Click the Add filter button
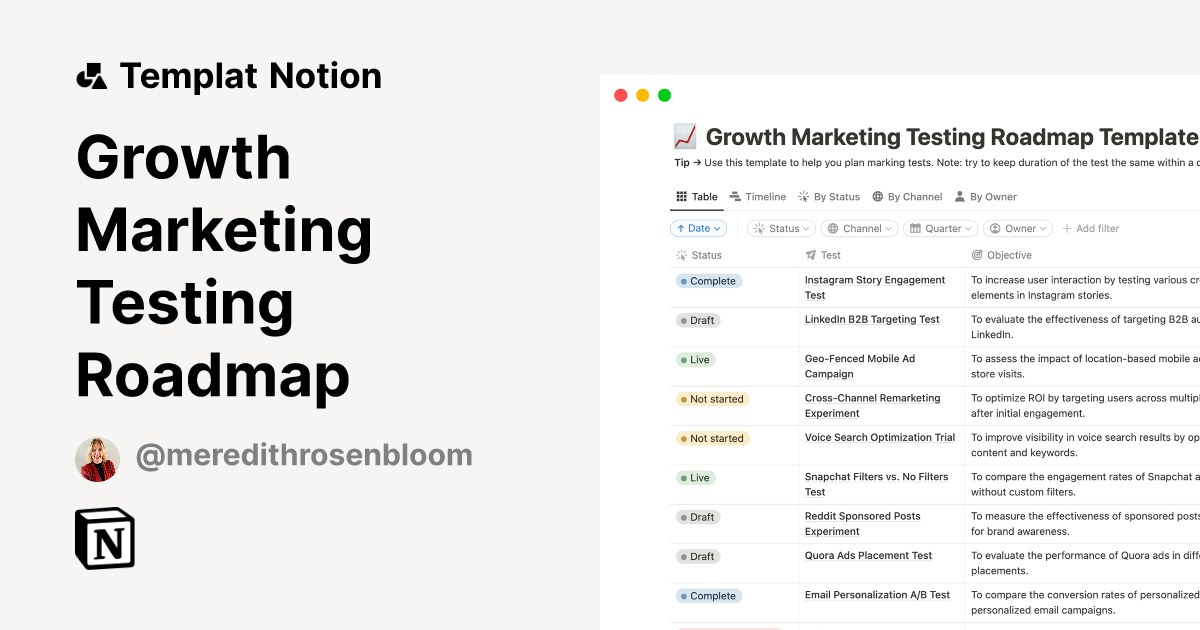This screenshot has height=630, width=1200. click(1090, 228)
